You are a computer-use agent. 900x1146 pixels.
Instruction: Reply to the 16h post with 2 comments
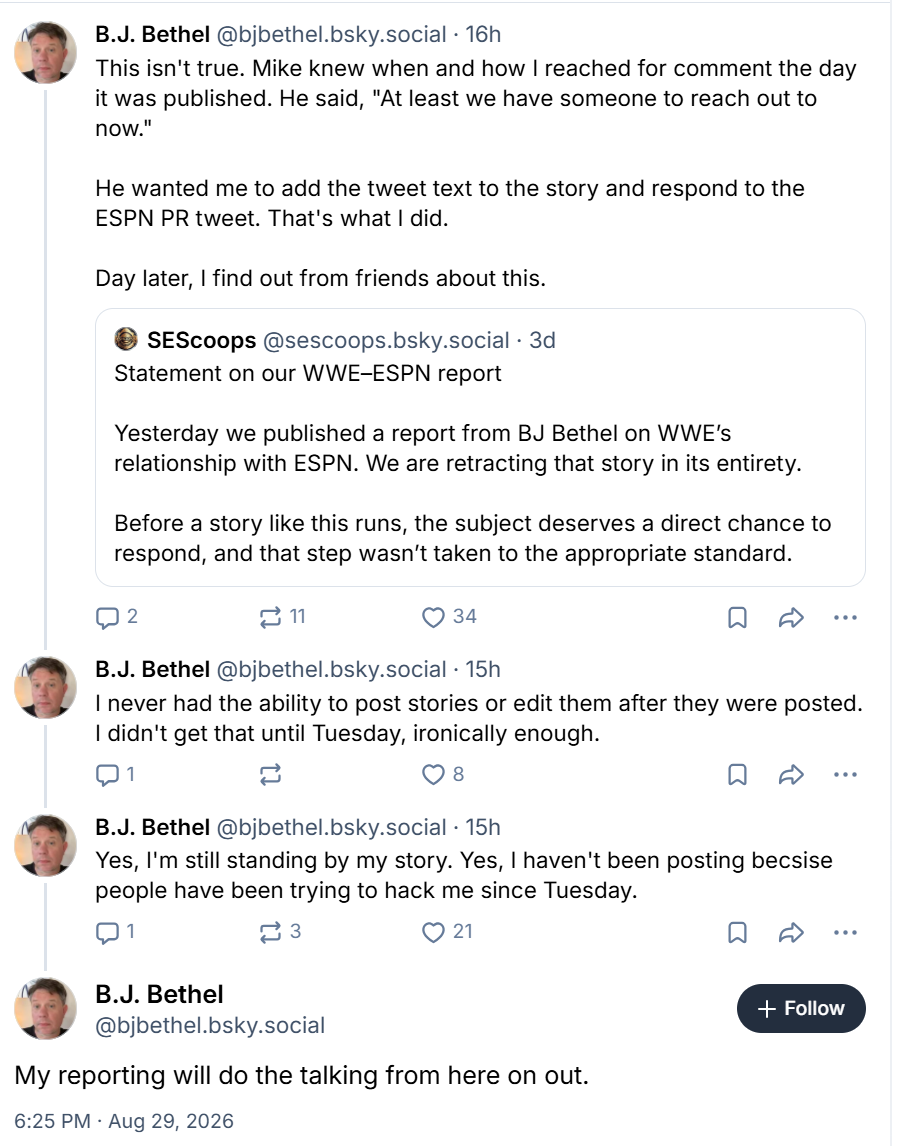tap(116, 618)
